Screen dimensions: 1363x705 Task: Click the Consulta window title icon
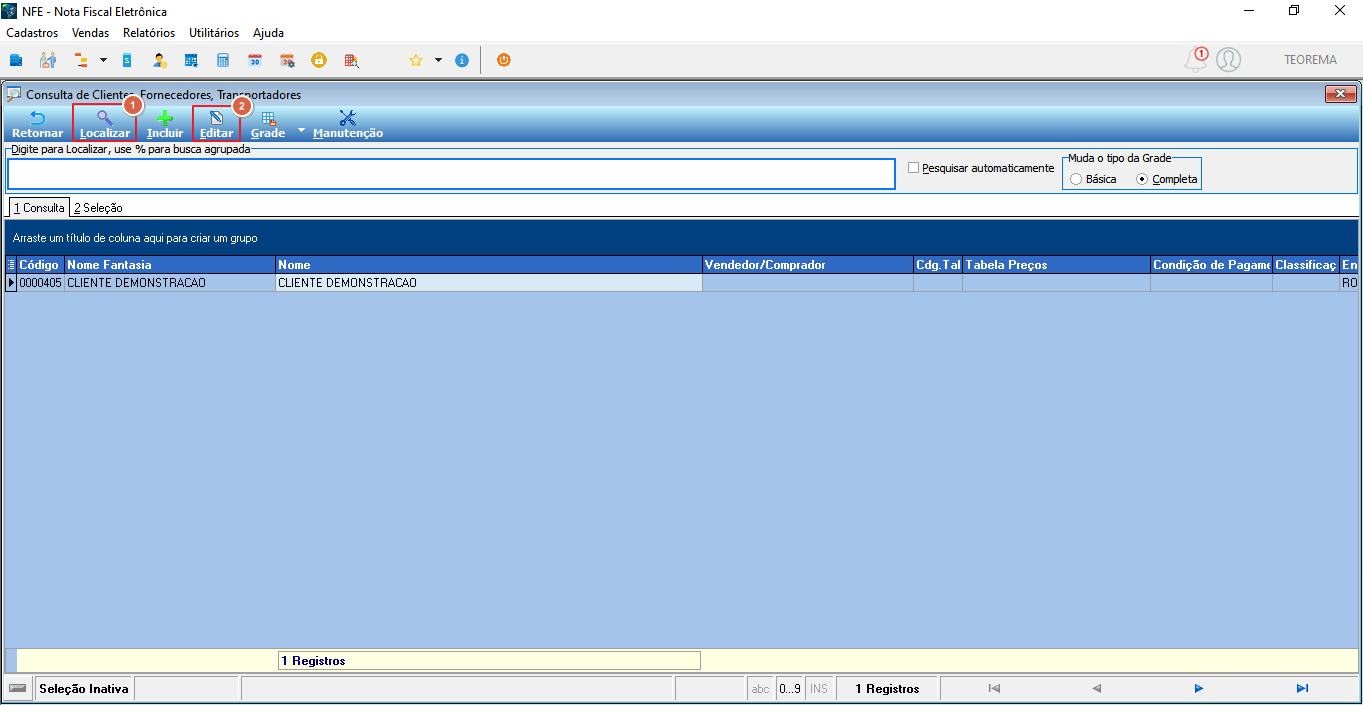point(14,94)
